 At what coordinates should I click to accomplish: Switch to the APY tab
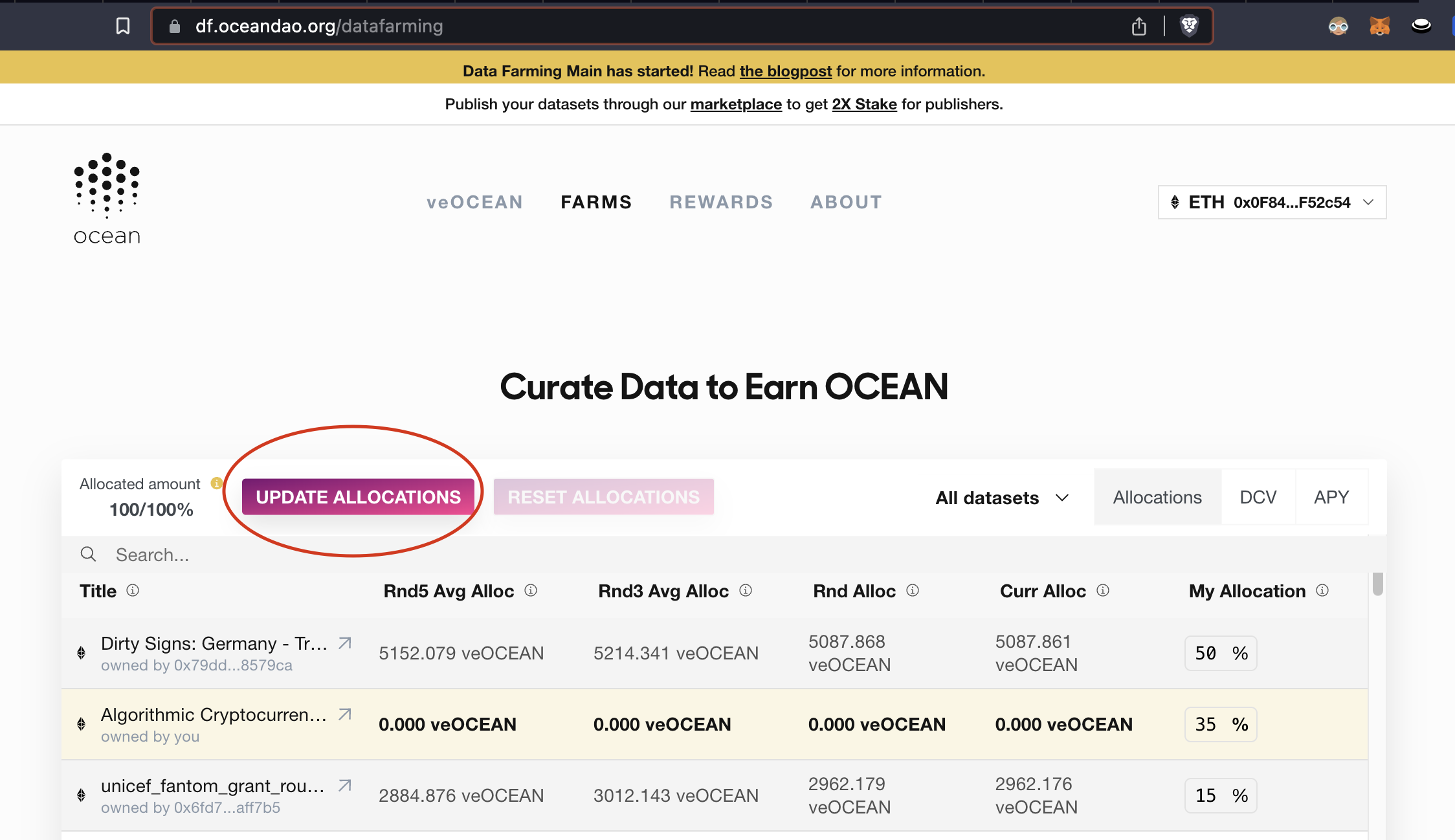pyautogui.click(x=1331, y=497)
